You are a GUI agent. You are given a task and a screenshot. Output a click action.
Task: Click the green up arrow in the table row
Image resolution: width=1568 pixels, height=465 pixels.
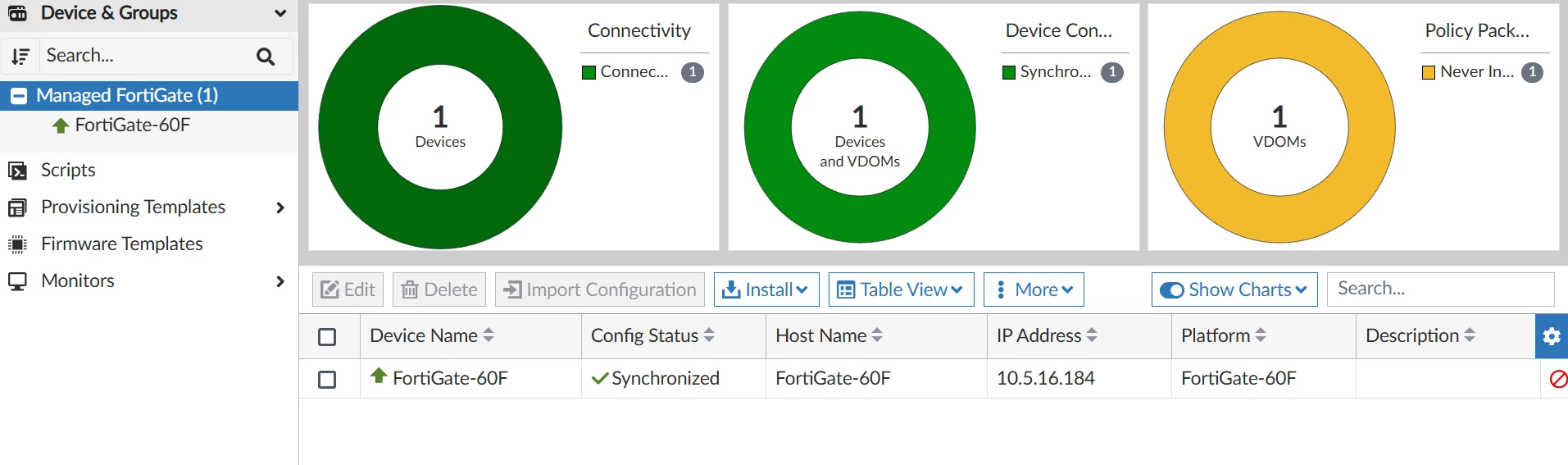[x=379, y=376]
